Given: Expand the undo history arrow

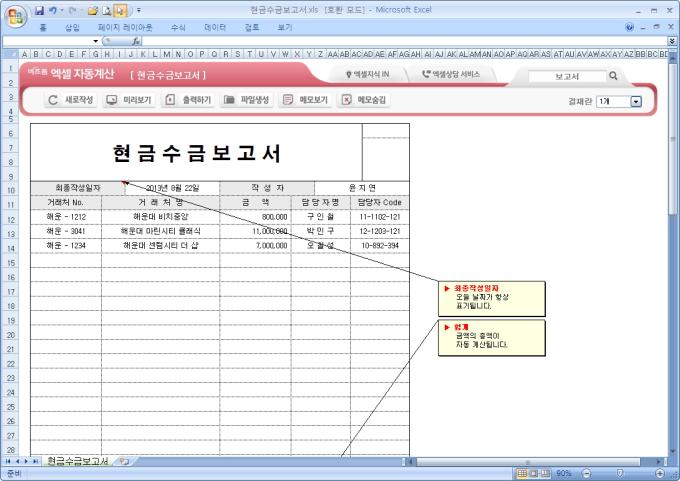Looking at the screenshot, I should click(62, 10).
